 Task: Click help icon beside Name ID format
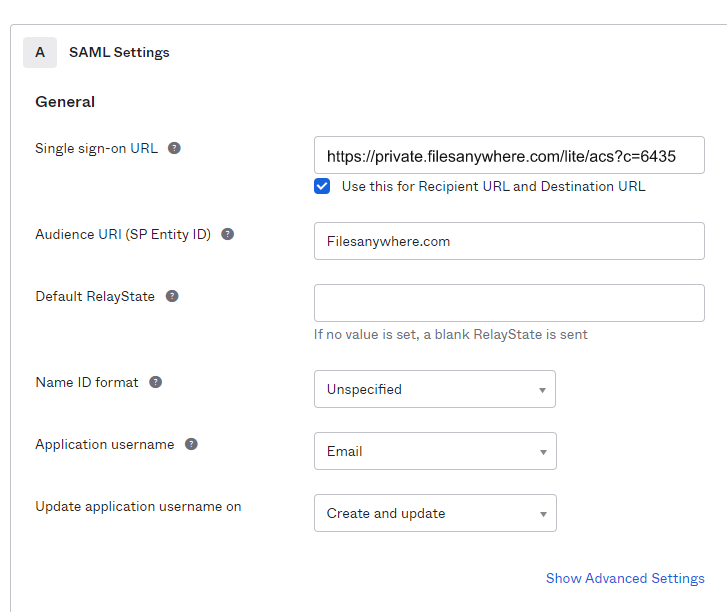pyautogui.click(x=155, y=382)
